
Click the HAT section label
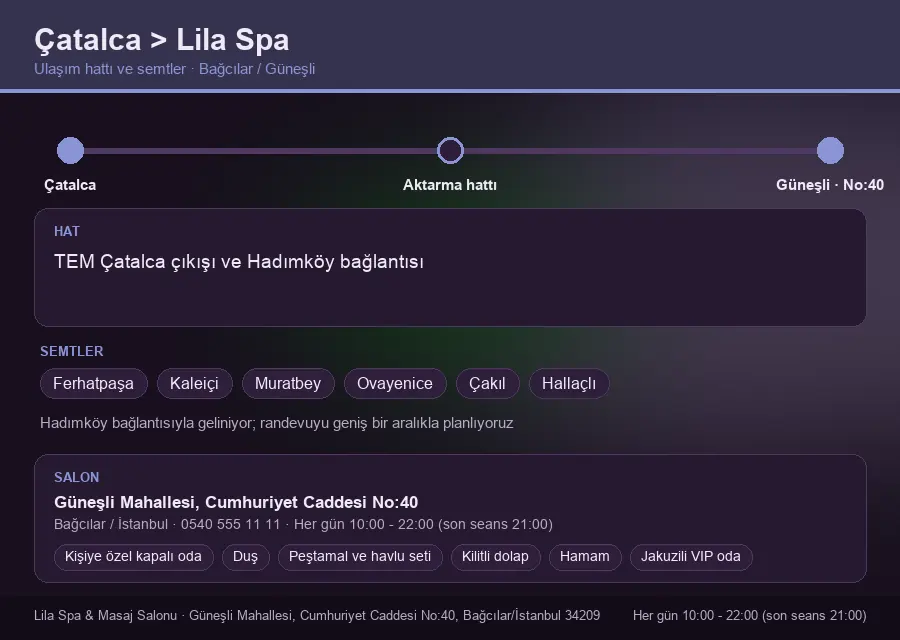(67, 231)
